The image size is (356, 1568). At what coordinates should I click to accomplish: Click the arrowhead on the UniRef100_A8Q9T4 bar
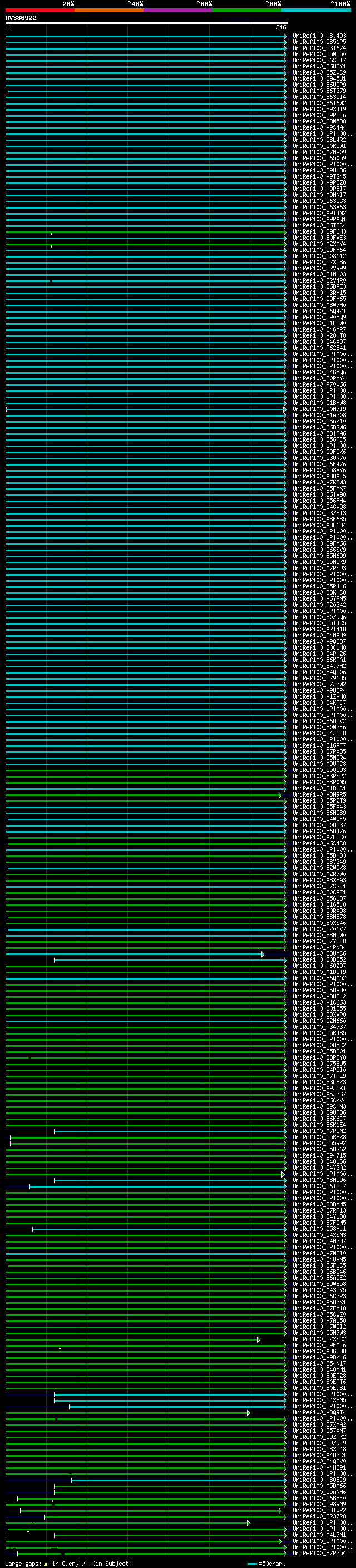click(x=248, y=1412)
